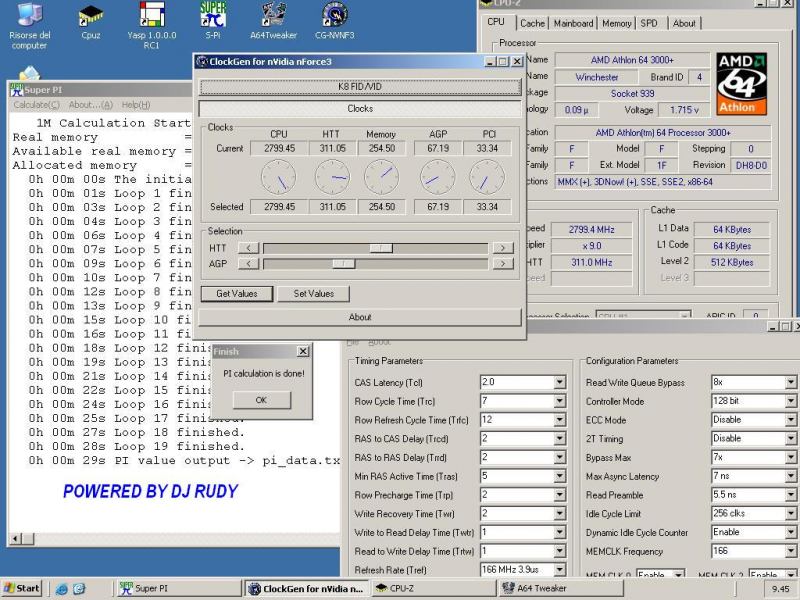This screenshot has height=600, width=800.
Task: Switch to the Memory tab in CPU-Z
Action: tap(616, 23)
